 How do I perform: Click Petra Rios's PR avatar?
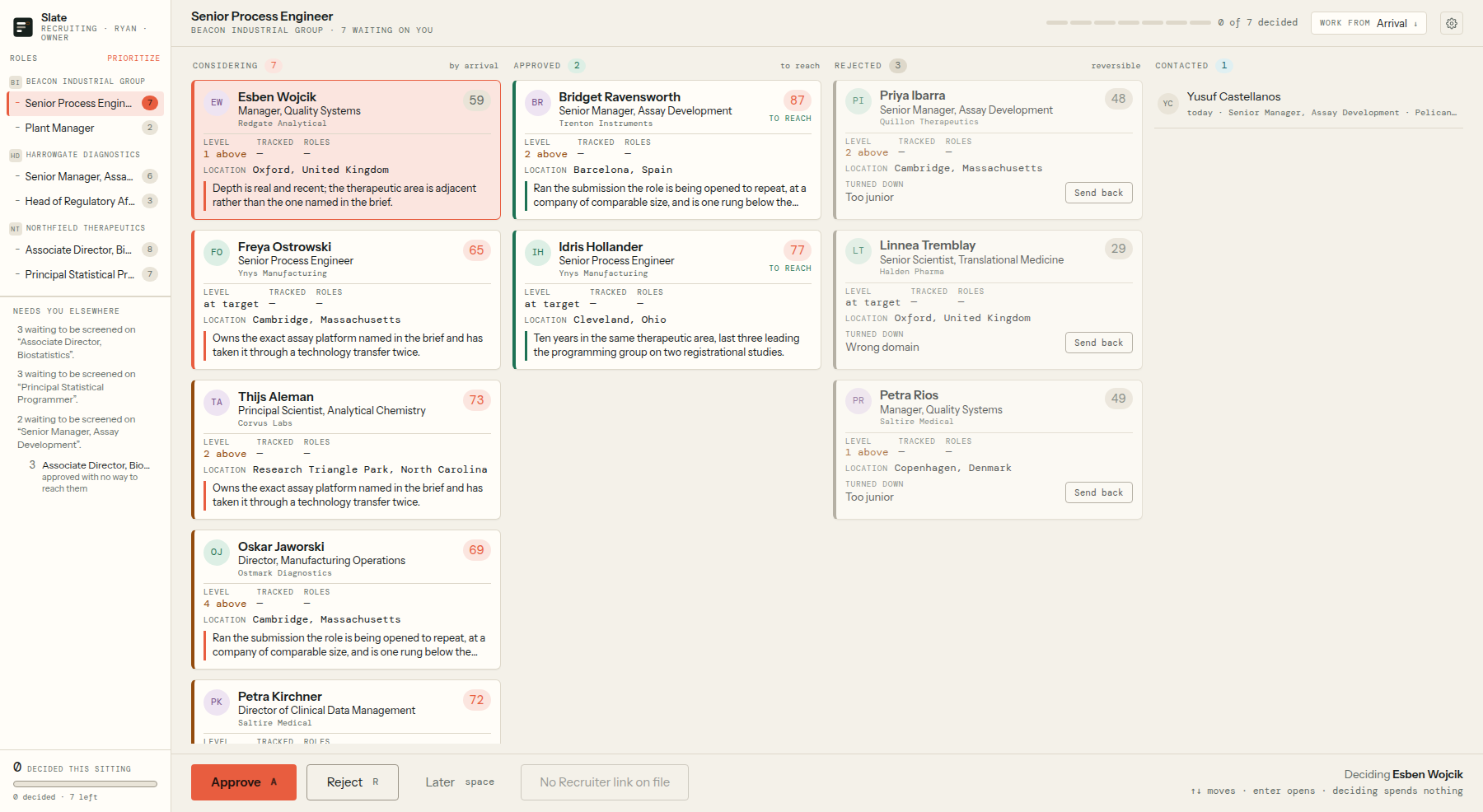coord(858,401)
